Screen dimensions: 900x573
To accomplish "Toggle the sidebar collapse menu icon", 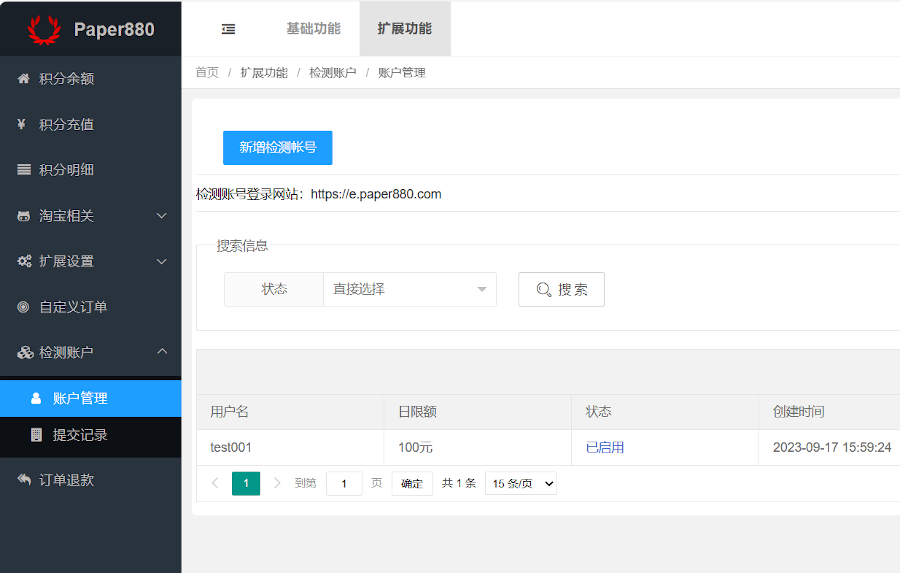I will click(228, 29).
